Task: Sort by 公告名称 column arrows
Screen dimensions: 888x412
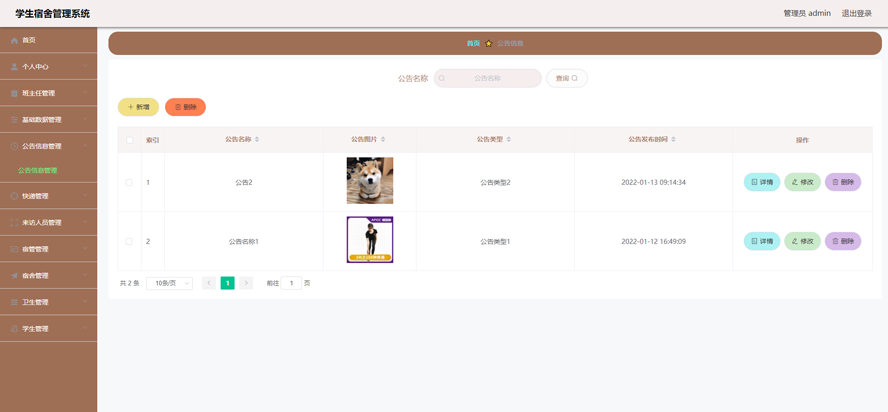Action: pyautogui.click(x=257, y=139)
